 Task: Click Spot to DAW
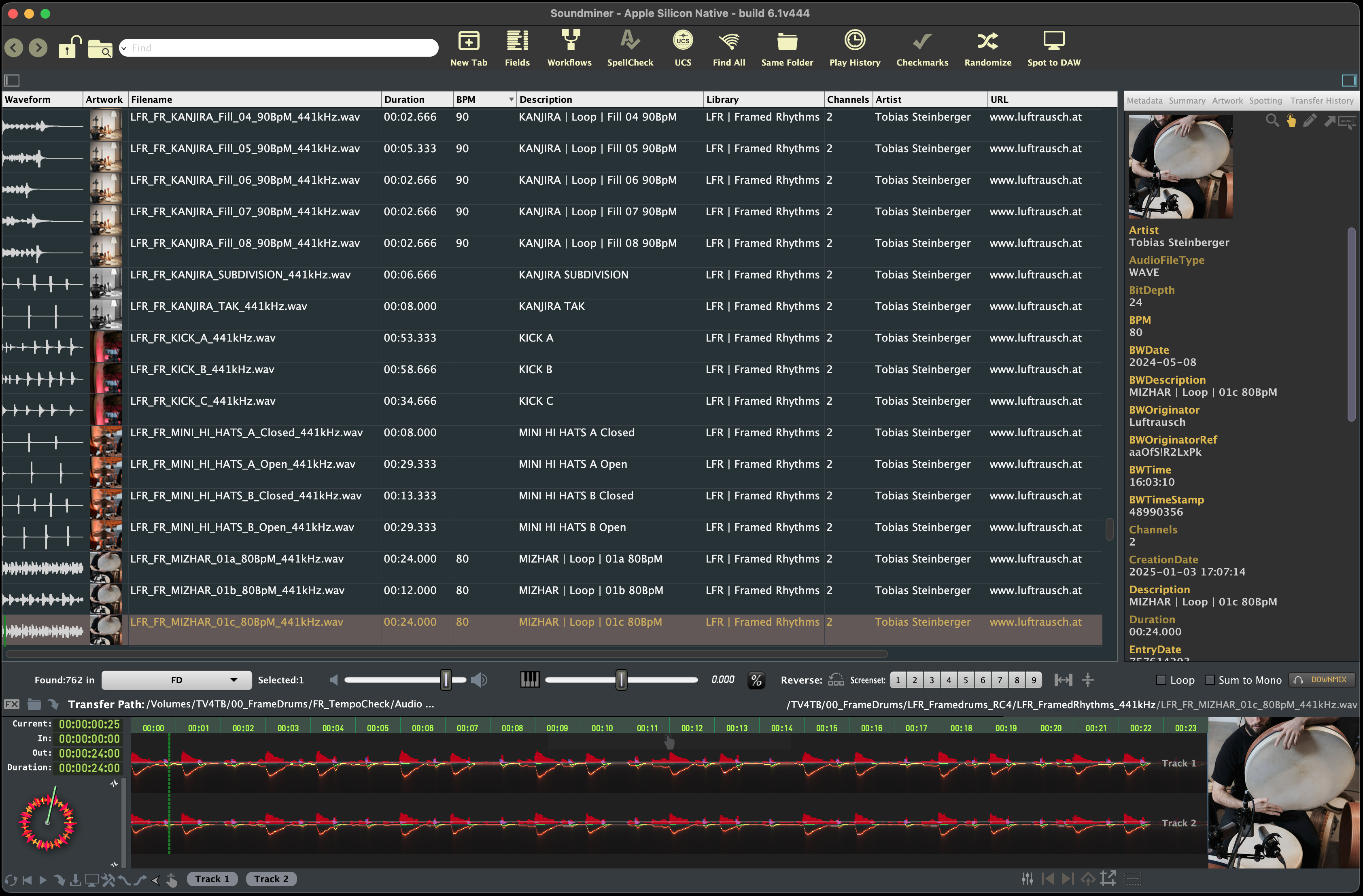pos(1054,48)
